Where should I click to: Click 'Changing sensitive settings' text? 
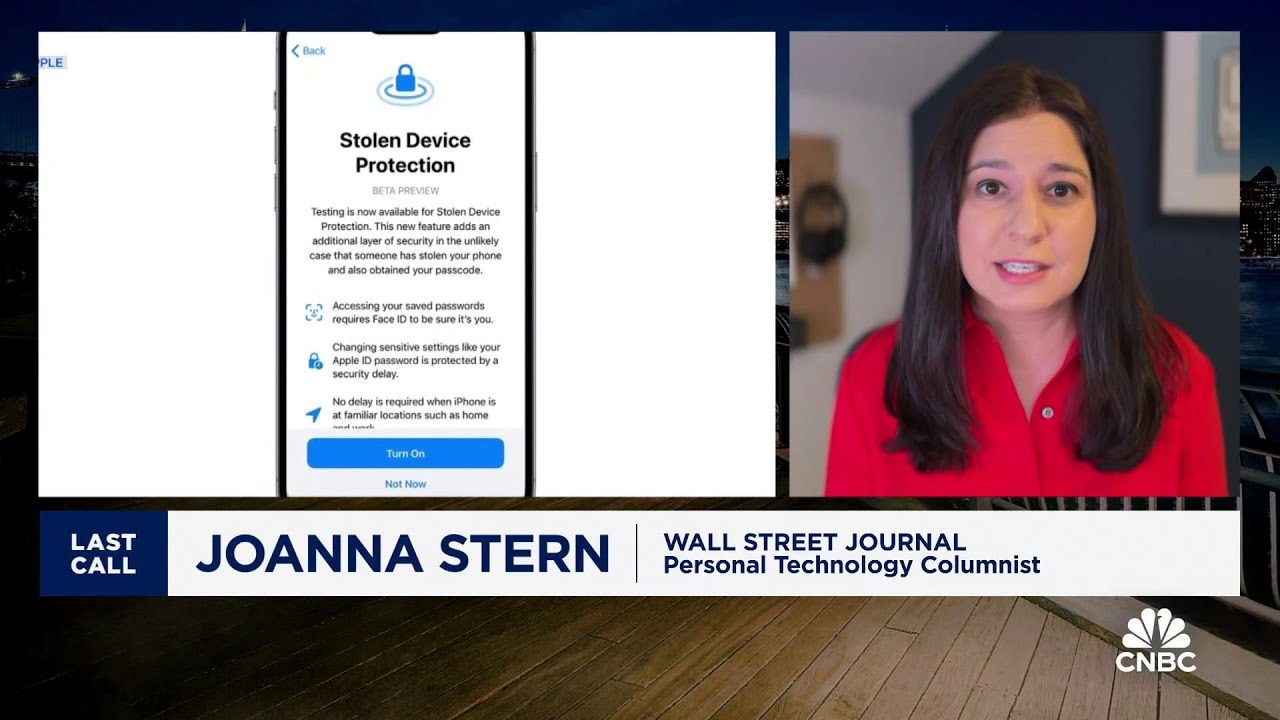click(x=416, y=360)
